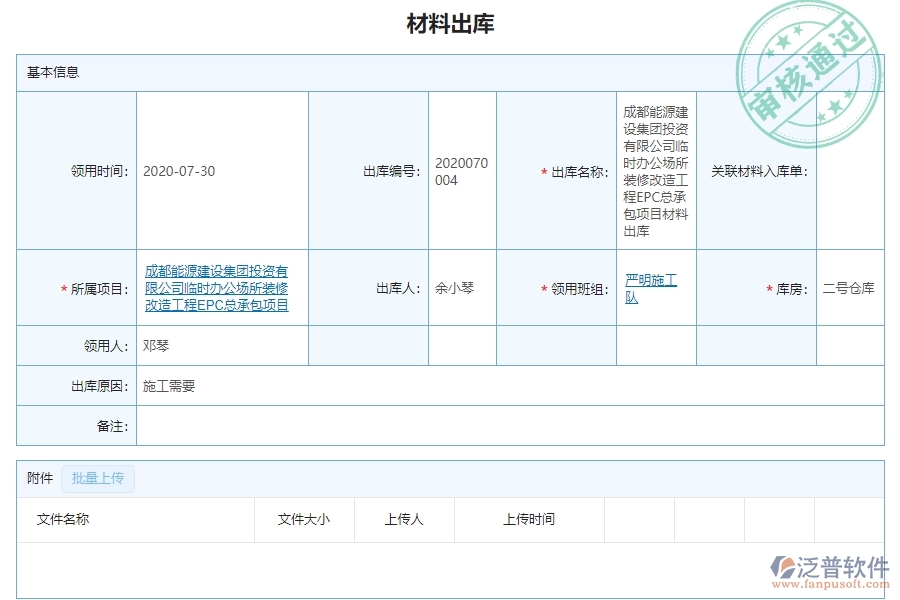Click the 上传人 column header

(x=403, y=519)
